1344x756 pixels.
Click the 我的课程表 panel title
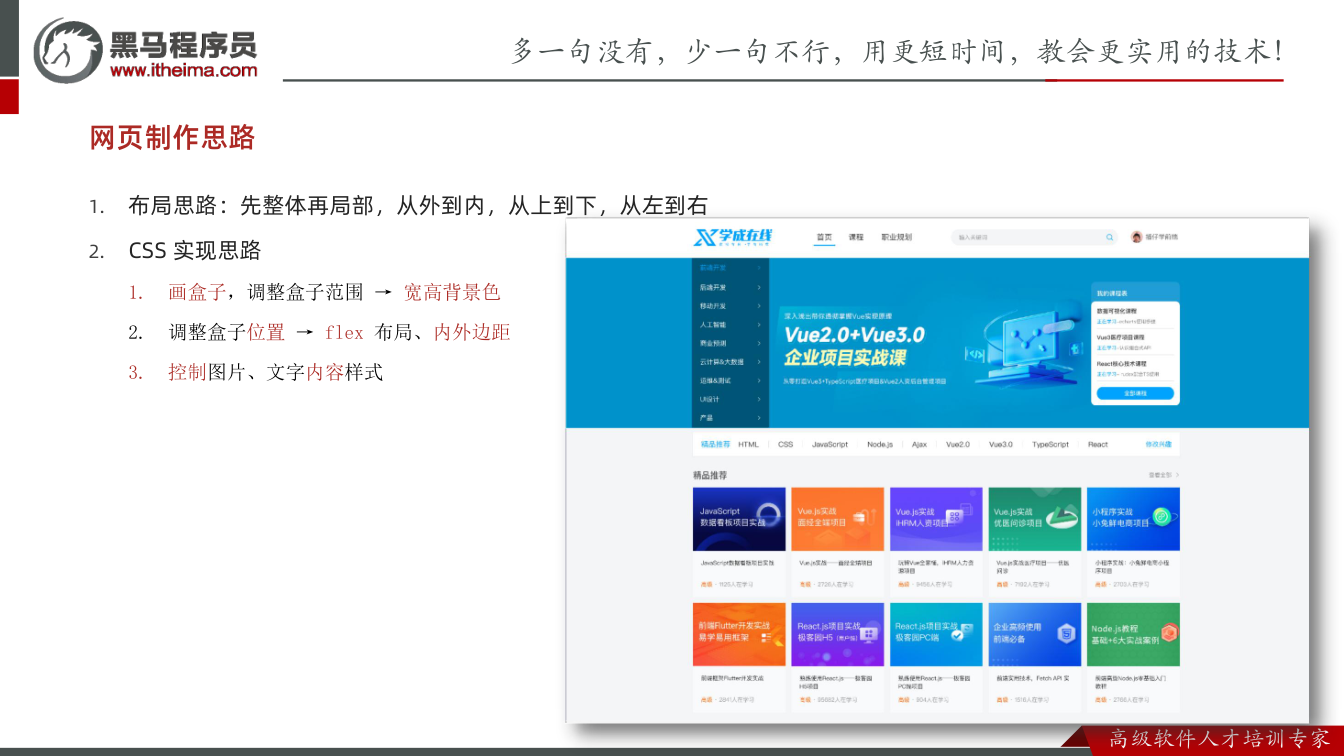(1113, 293)
